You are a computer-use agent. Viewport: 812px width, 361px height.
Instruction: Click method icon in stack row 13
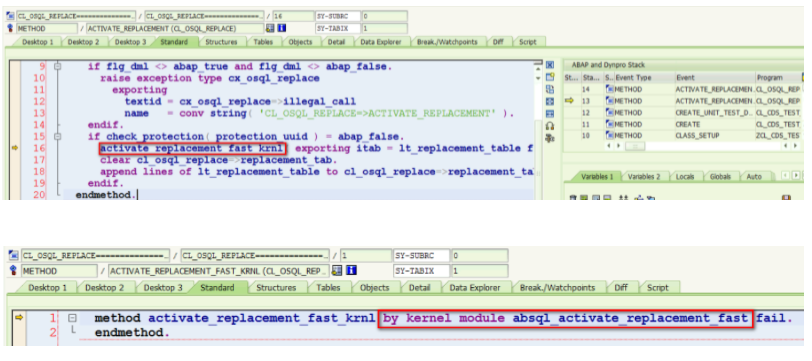tap(610, 101)
